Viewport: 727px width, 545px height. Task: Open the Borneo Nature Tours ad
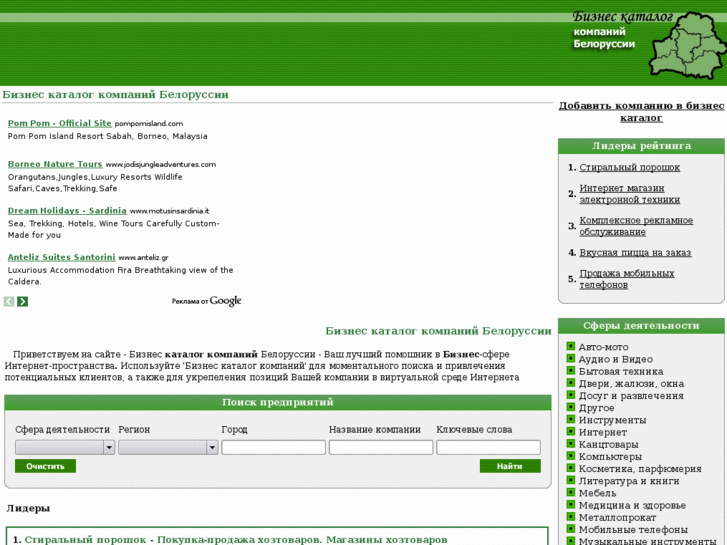coord(55,164)
